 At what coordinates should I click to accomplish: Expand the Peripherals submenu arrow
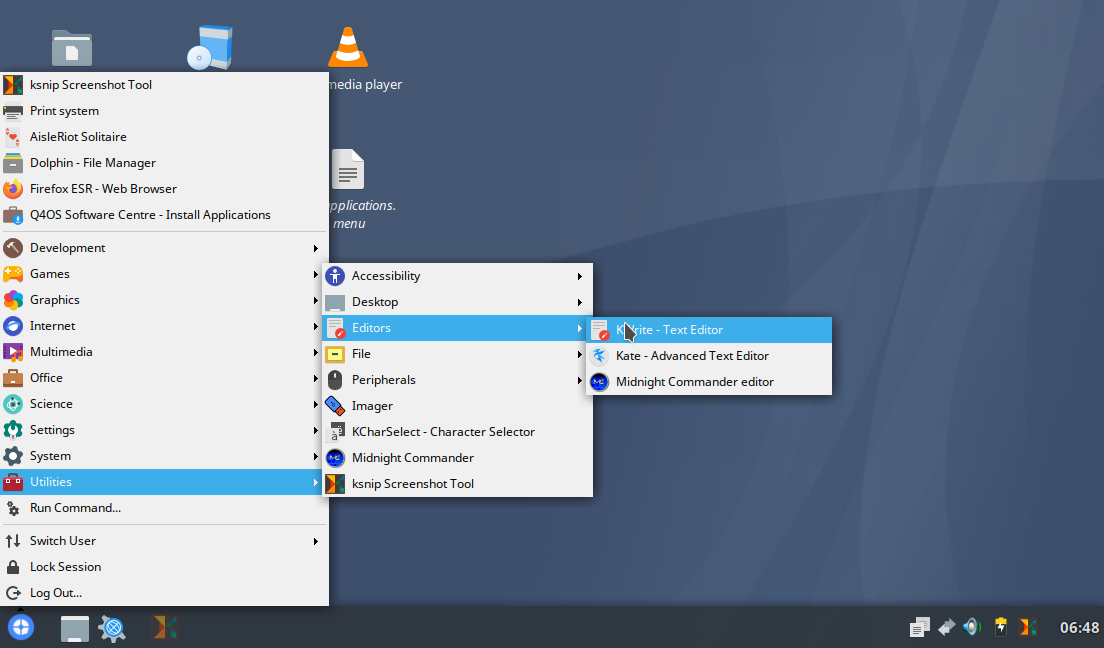(x=579, y=380)
